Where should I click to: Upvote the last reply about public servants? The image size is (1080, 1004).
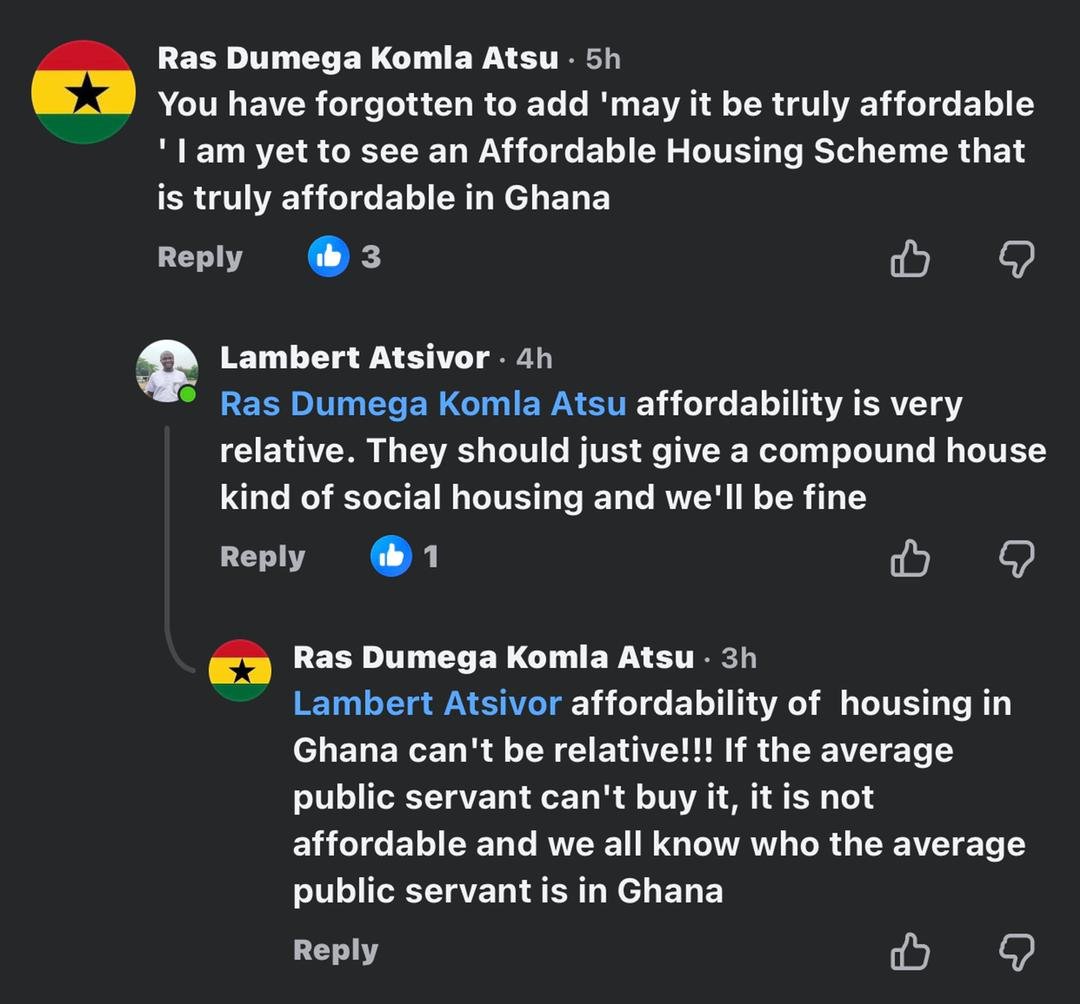pyautogui.click(x=909, y=952)
